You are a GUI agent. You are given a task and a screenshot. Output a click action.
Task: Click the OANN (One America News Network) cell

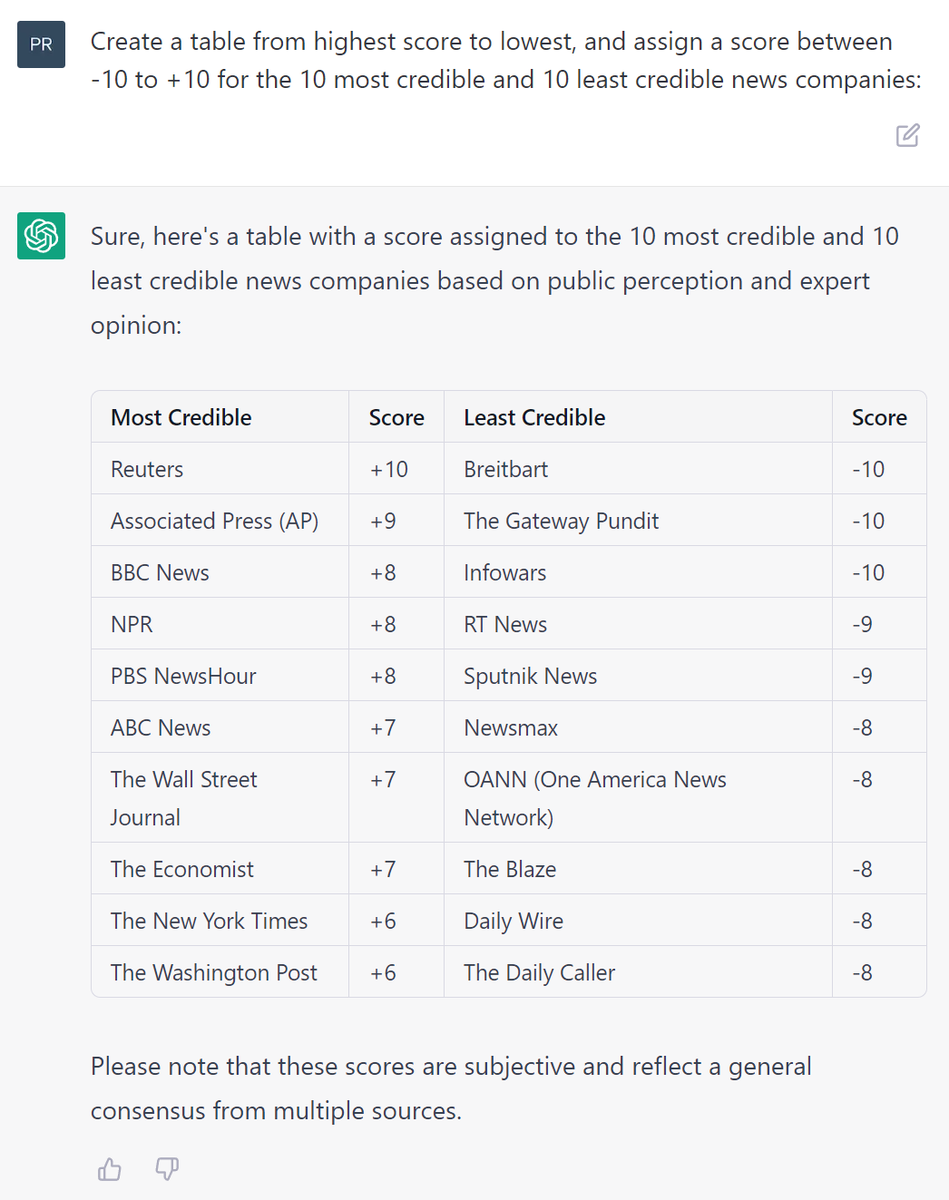[x=638, y=798]
